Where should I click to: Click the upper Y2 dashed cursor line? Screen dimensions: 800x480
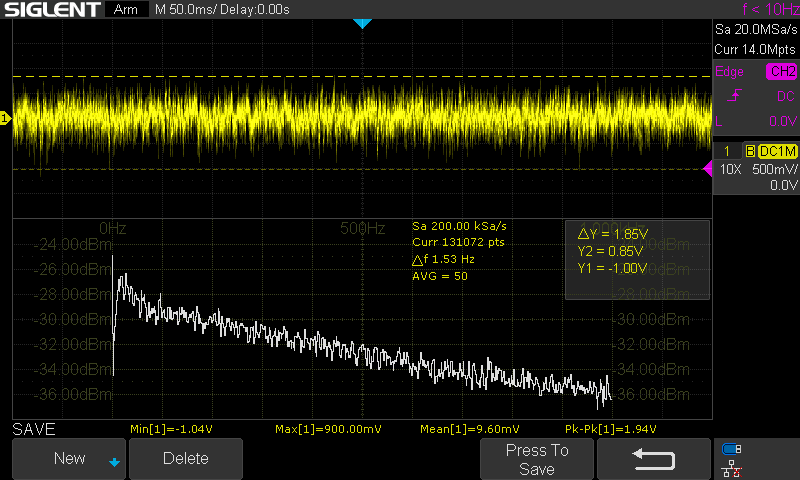(362, 77)
